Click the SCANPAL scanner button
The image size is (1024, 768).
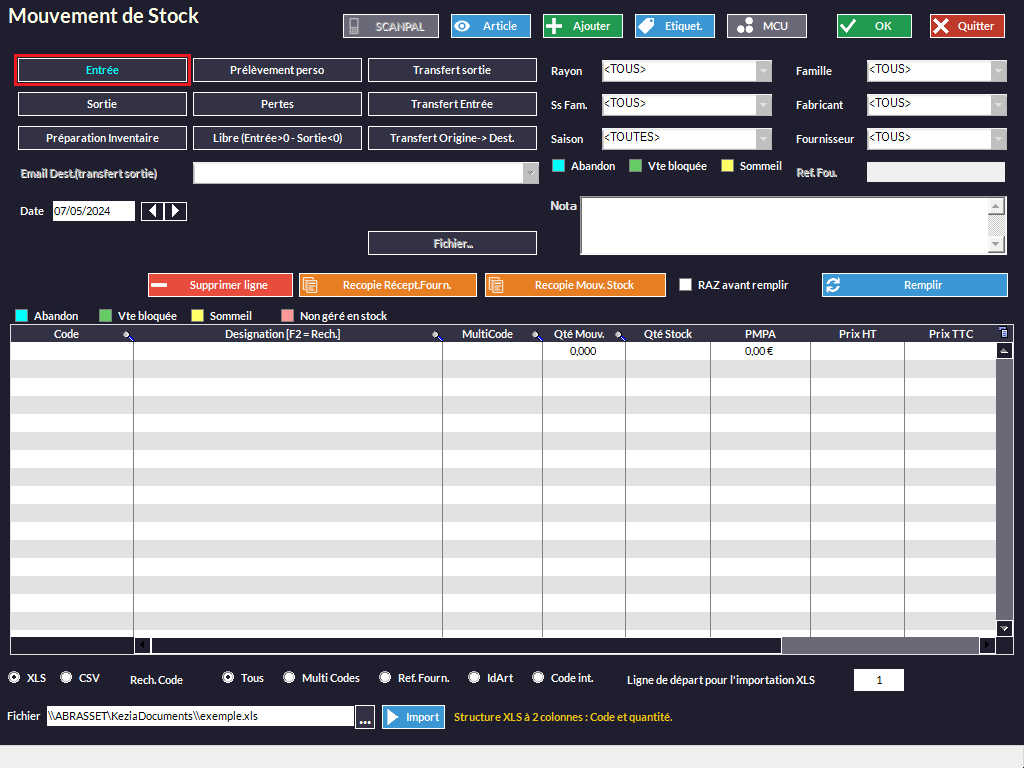[x=390, y=26]
